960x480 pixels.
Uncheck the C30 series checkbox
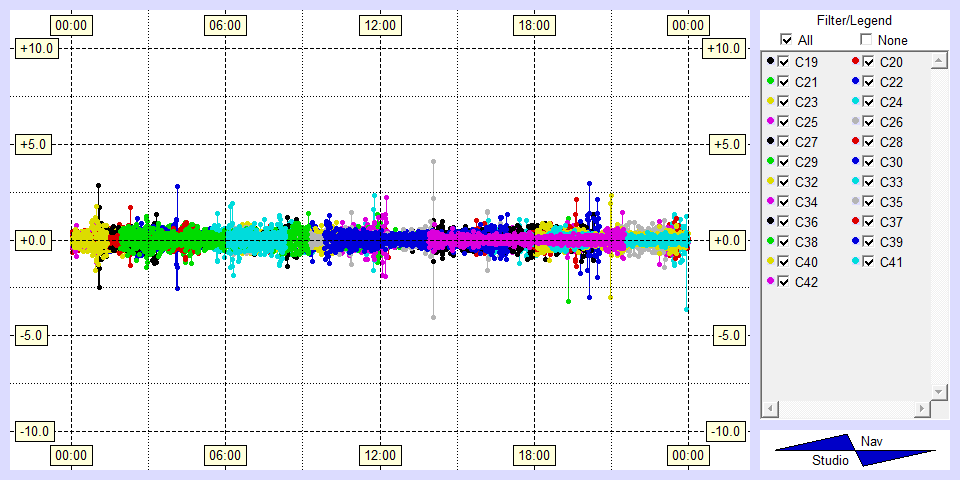click(869, 162)
